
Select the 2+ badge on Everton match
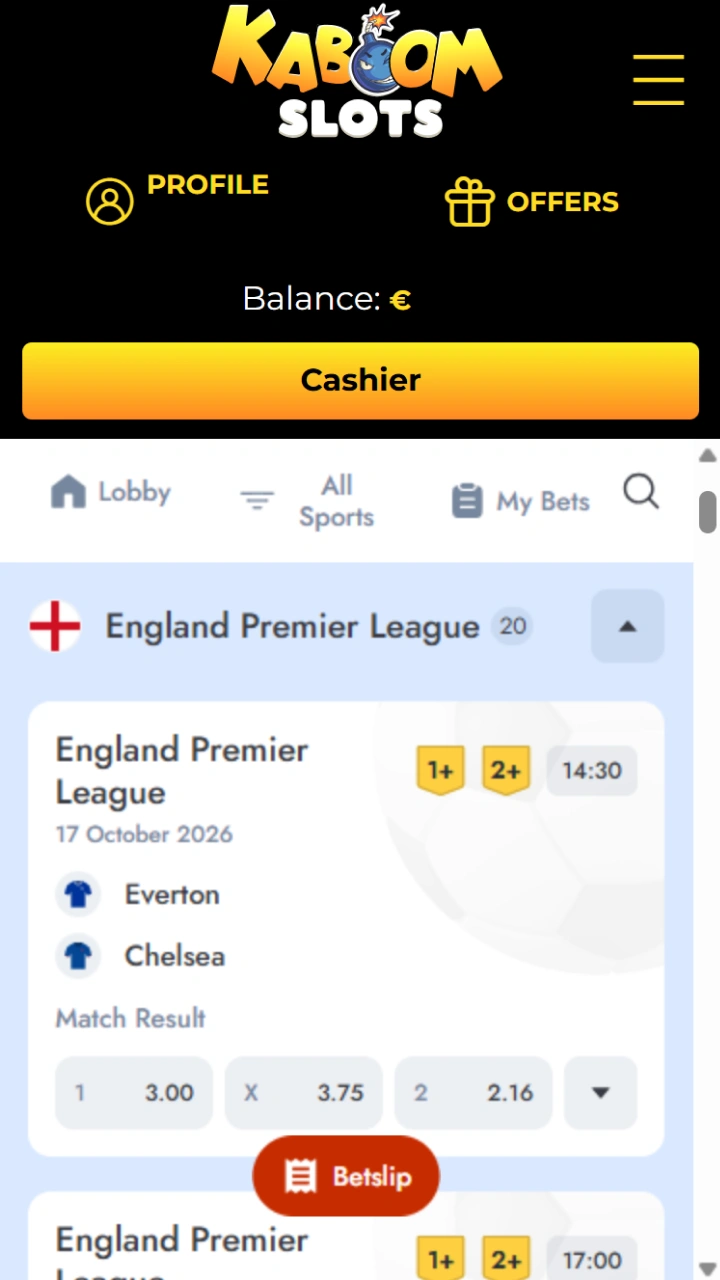pos(506,771)
